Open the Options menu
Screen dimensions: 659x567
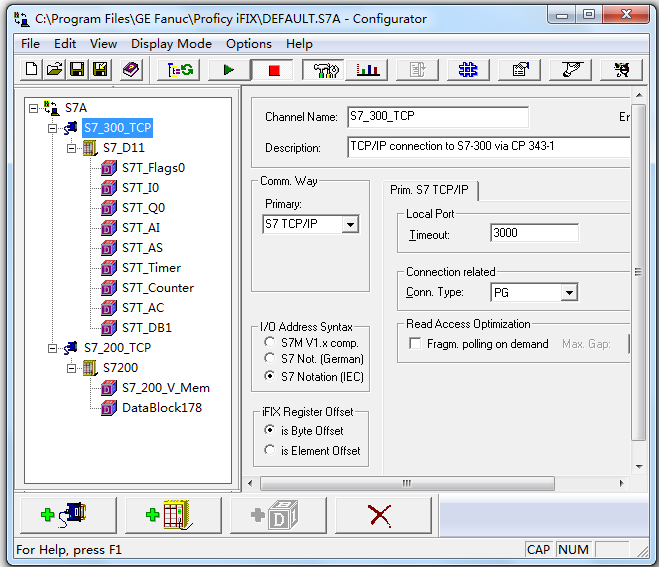249,44
